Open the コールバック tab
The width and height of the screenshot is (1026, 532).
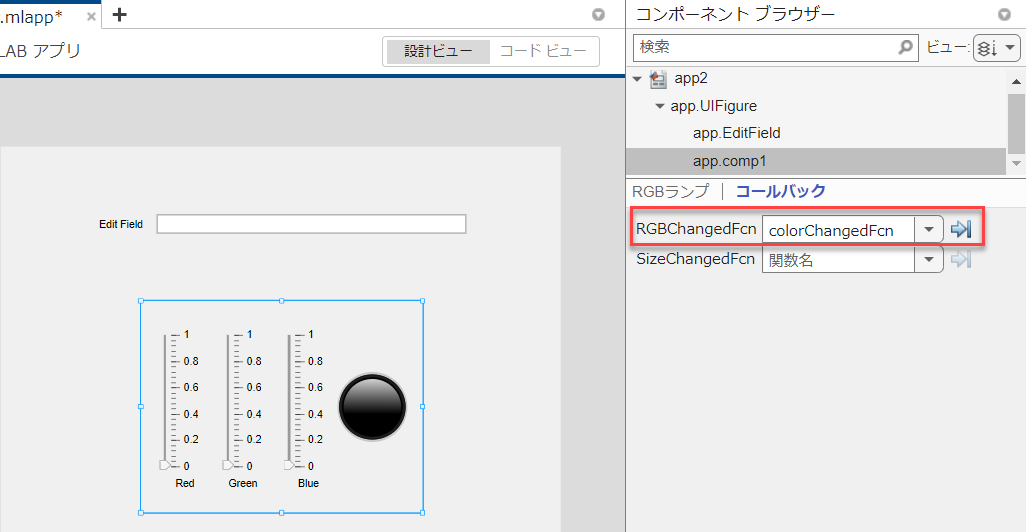(x=780, y=192)
